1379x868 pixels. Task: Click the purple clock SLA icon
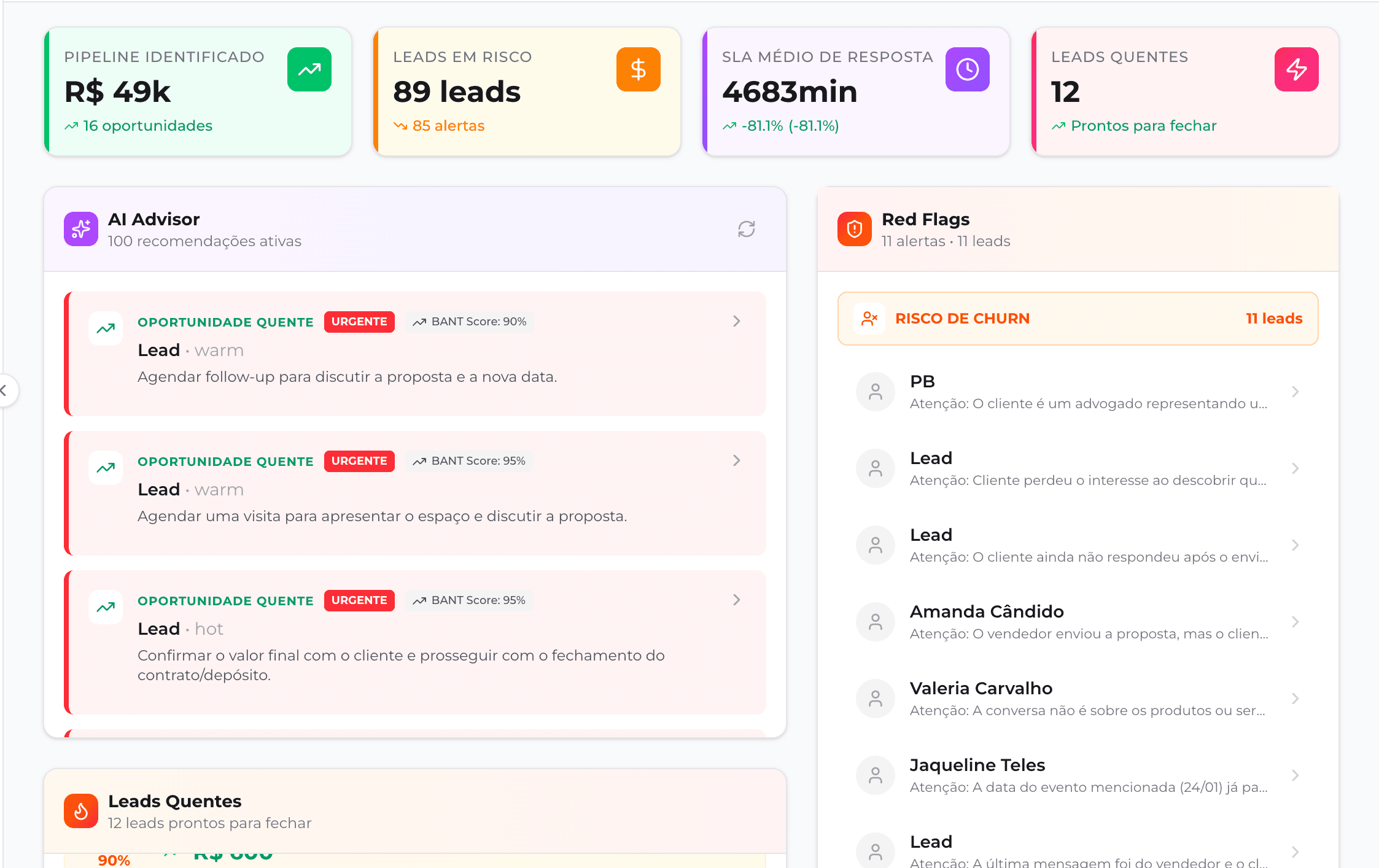(x=967, y=69)
